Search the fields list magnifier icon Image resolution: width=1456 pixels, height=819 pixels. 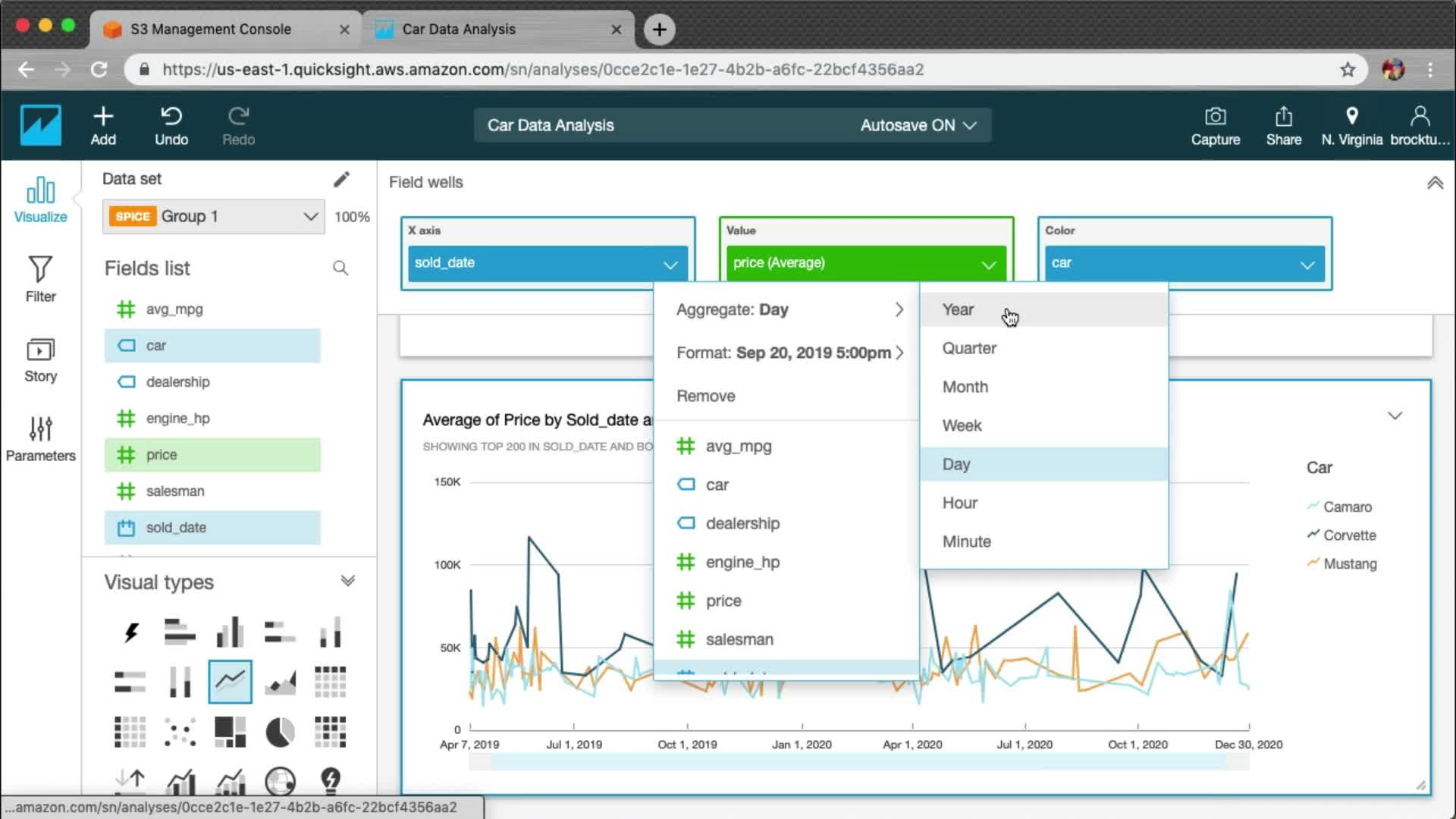[340, 268]
